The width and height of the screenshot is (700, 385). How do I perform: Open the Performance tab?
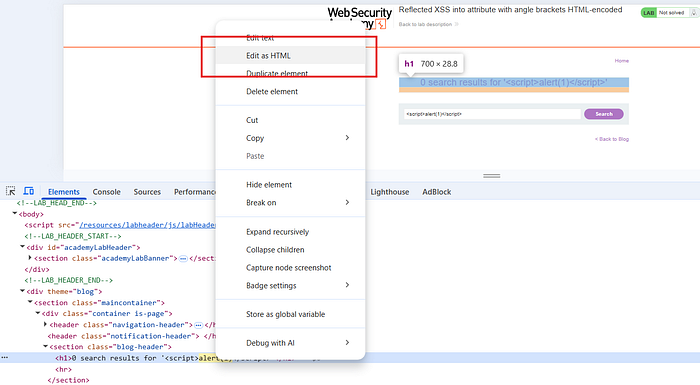[x=195, y=192]
